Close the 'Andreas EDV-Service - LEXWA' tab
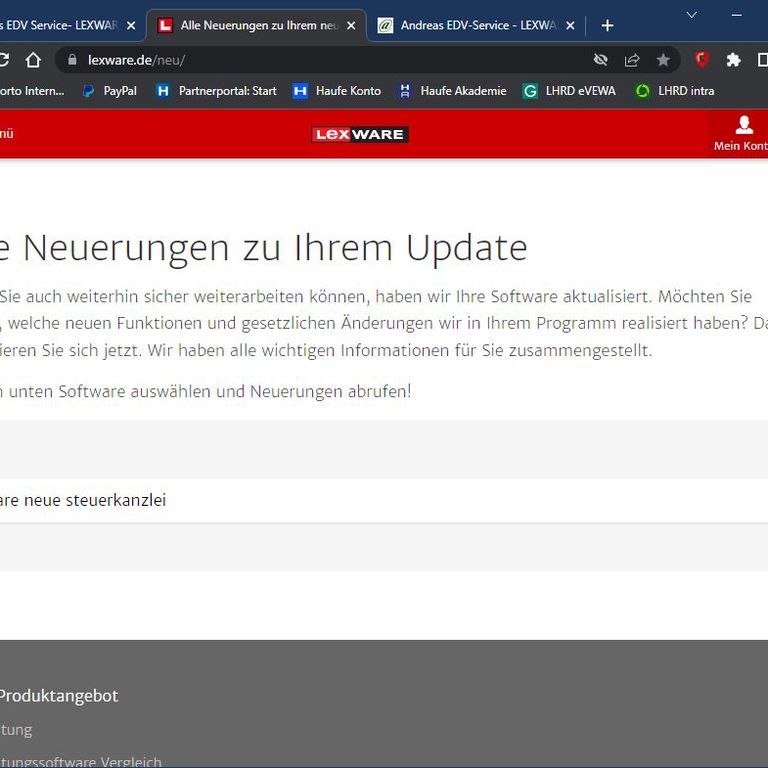 point(570,25)
